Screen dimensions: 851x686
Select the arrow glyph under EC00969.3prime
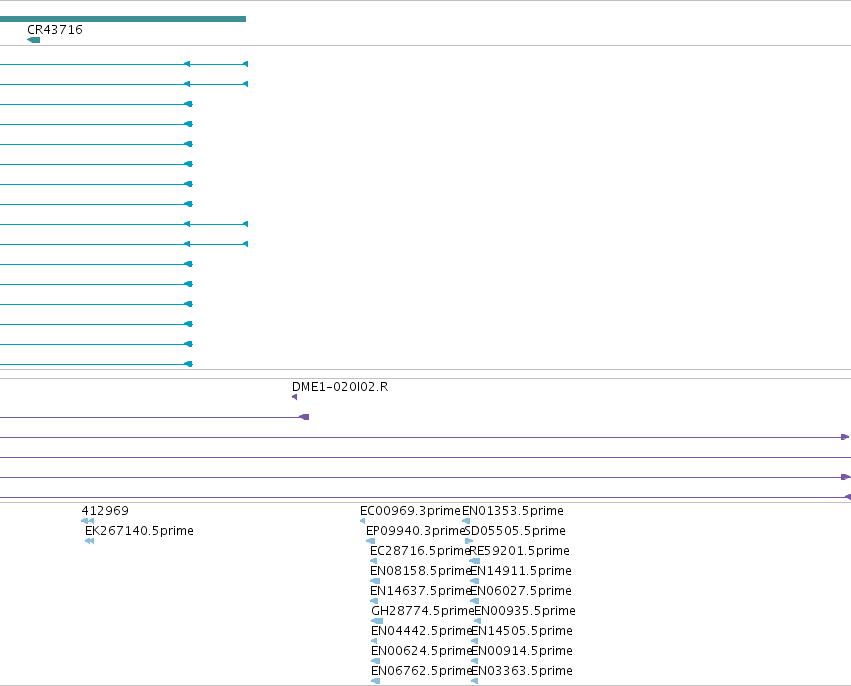[363, 521]
